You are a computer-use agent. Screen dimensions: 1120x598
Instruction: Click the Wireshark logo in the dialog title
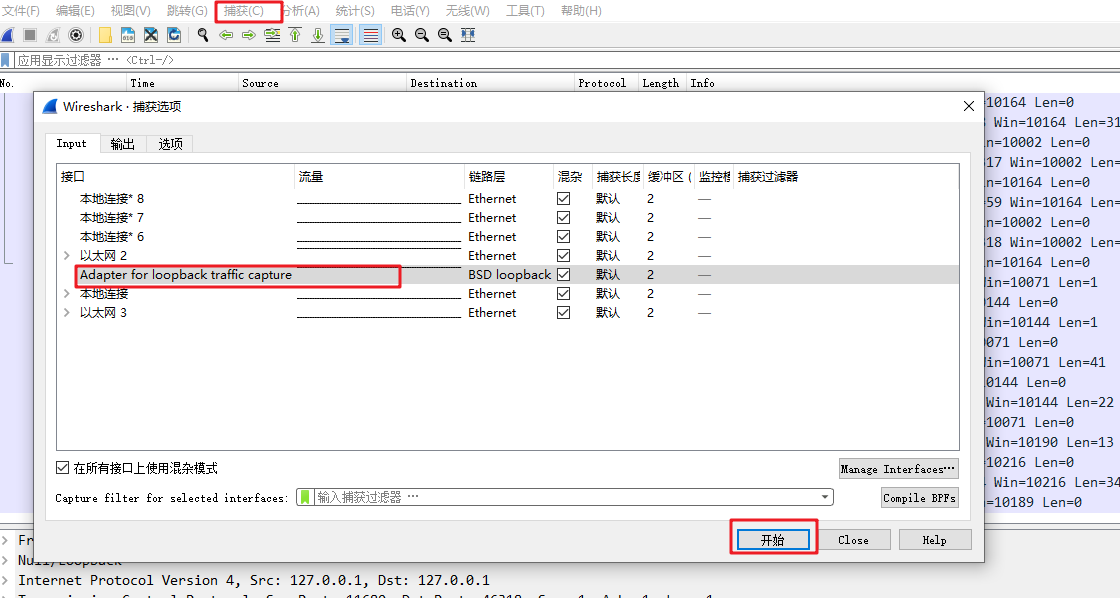click(49, 106)
